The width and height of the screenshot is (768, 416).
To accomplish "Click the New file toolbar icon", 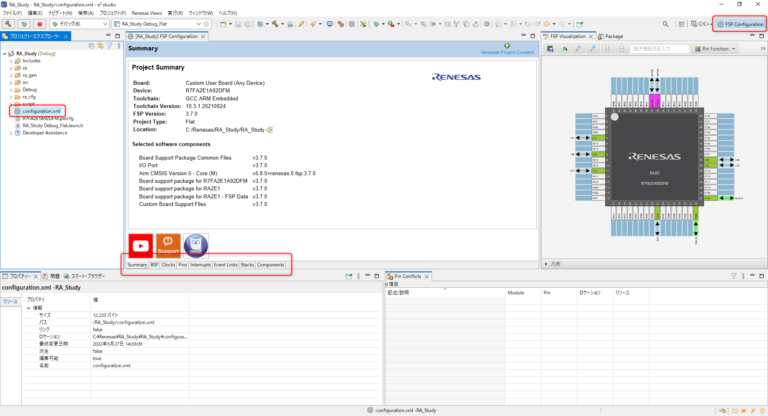I will tap(223, 24).
